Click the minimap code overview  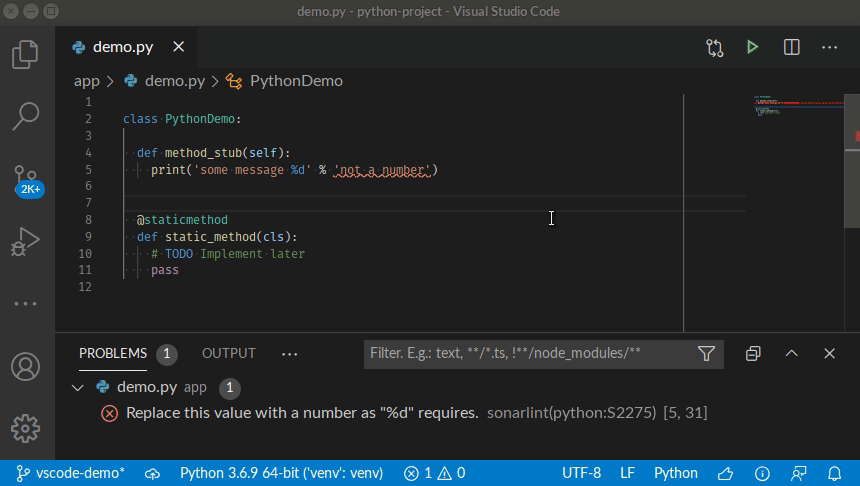[797, 105]
